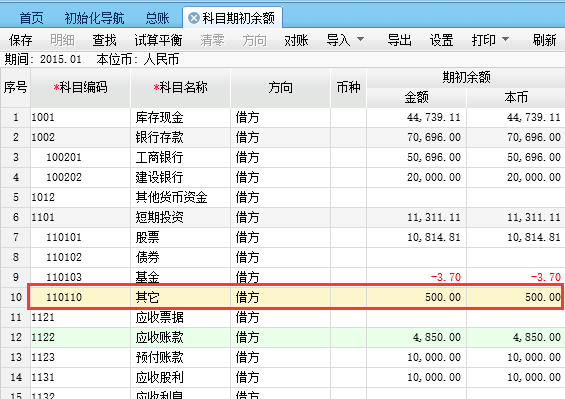Click the 序号 column header
This screenshot has height=399, width=565.
point(15,88)
